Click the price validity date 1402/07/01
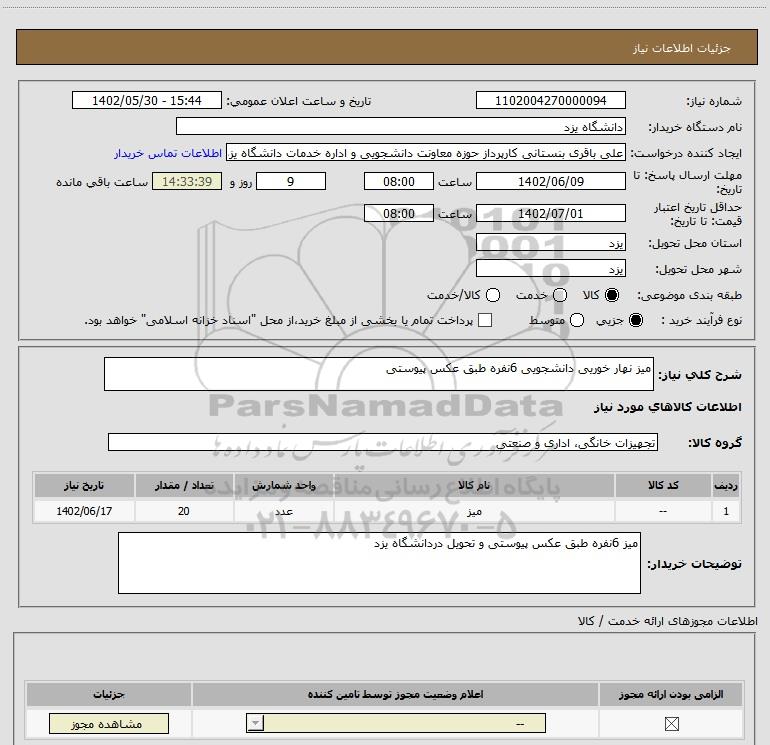The height and width of the screenshot is (745, 770). [x=550, y=213]
